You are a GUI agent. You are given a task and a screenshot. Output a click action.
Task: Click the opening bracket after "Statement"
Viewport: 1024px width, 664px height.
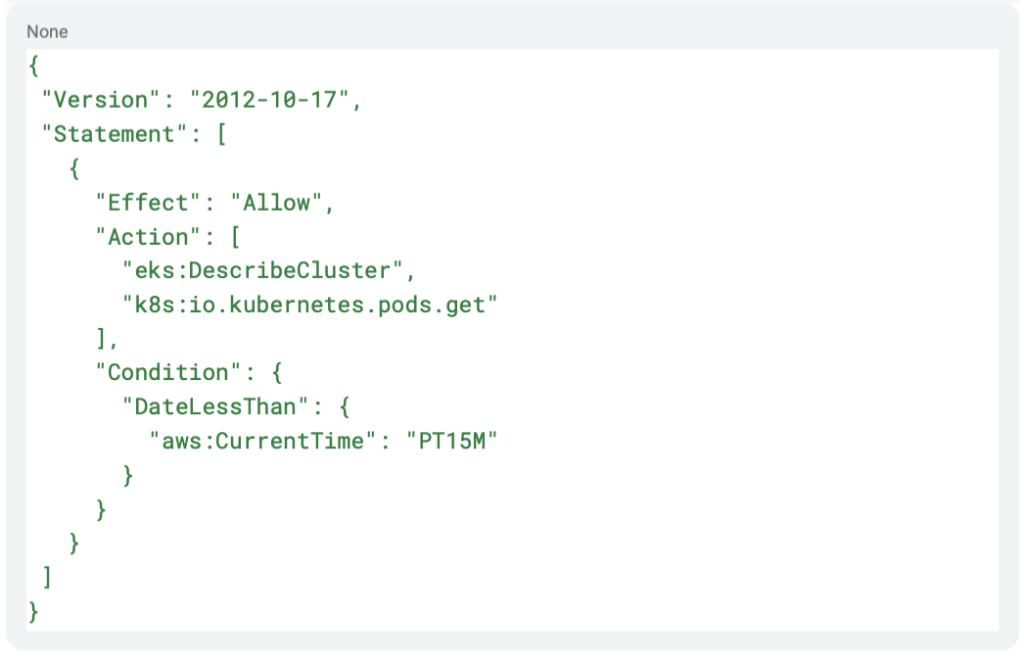(x=221, y=134)
